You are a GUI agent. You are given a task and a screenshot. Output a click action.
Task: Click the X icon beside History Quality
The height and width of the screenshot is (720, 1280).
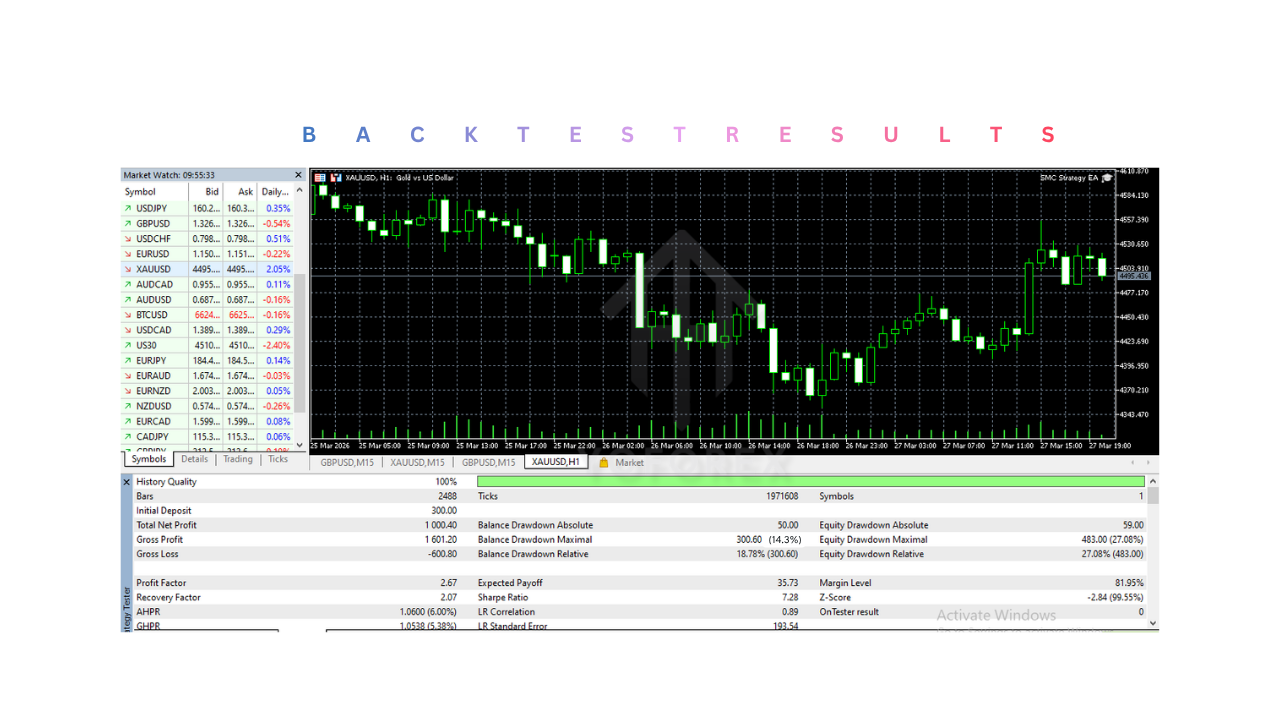[126, 481]
